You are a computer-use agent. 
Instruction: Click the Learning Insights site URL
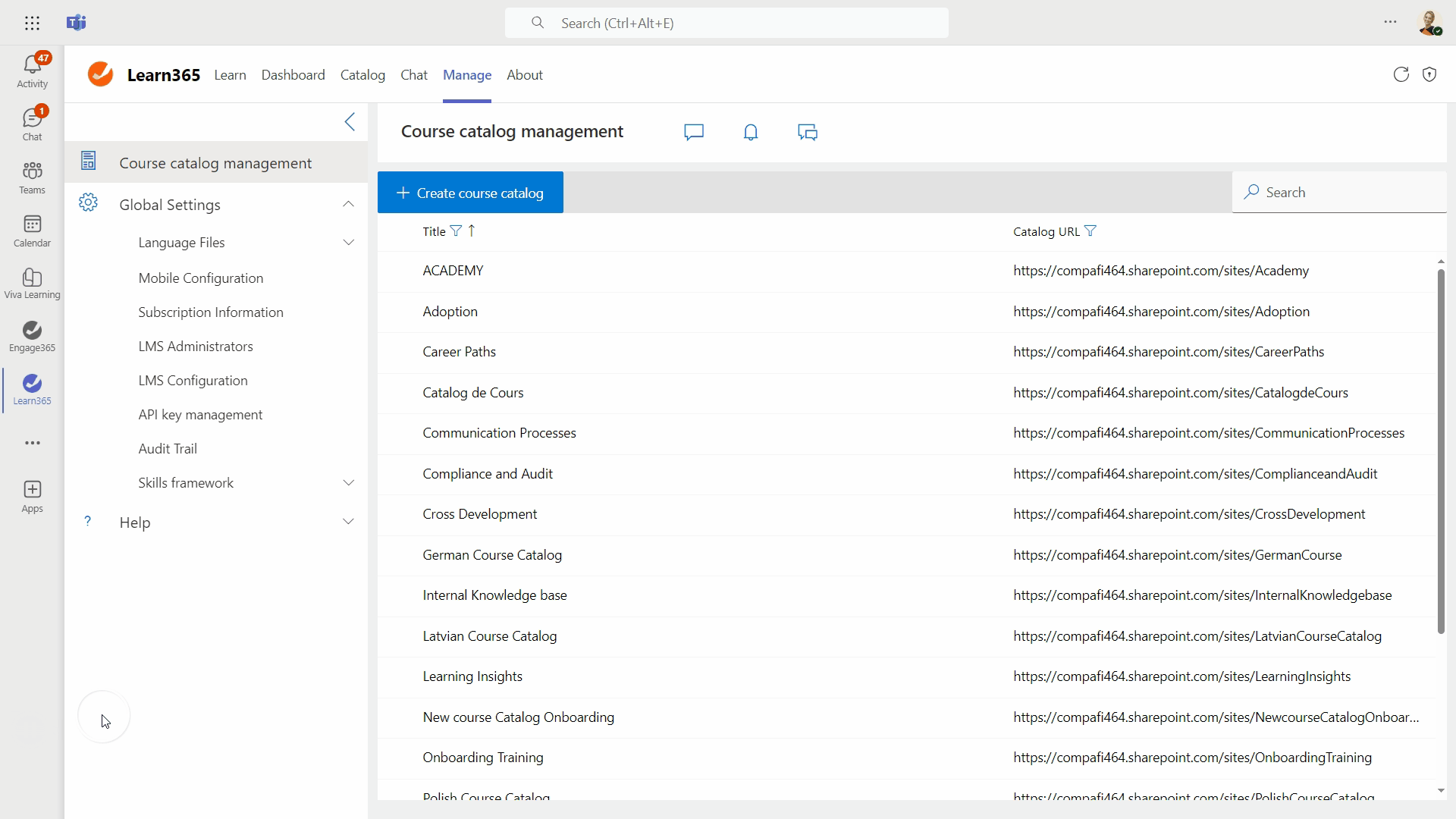coord(1181,676)
